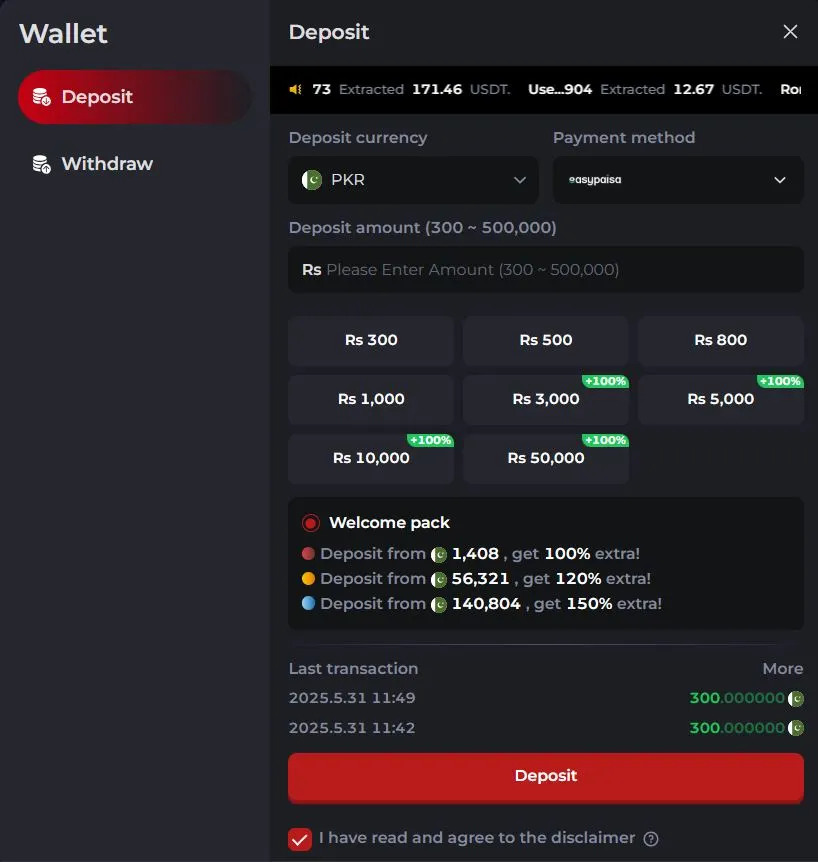This screenshot has height=862, width=818.
Task: Click the flag icon of the 11:42 transaction
Action: click(795, 728)
